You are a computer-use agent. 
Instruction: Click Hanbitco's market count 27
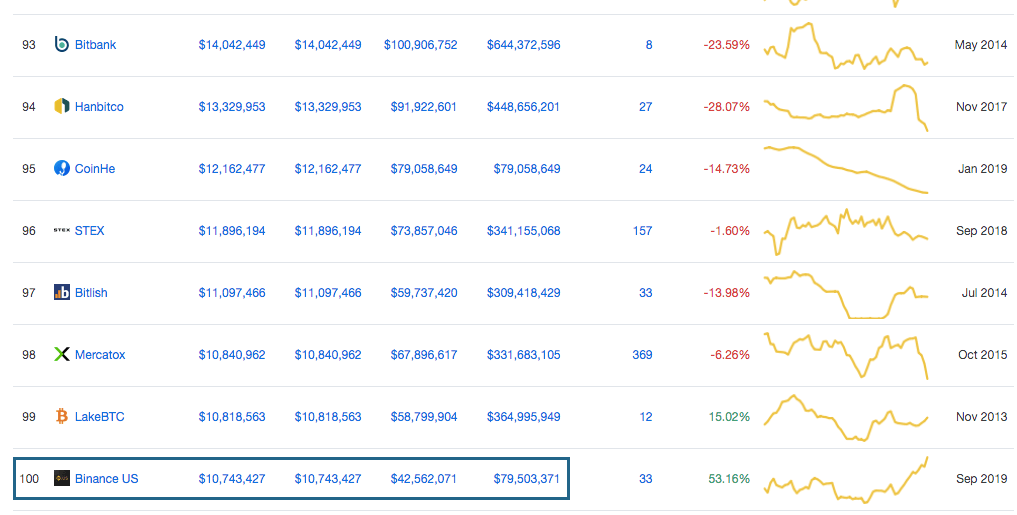point(645,106)
